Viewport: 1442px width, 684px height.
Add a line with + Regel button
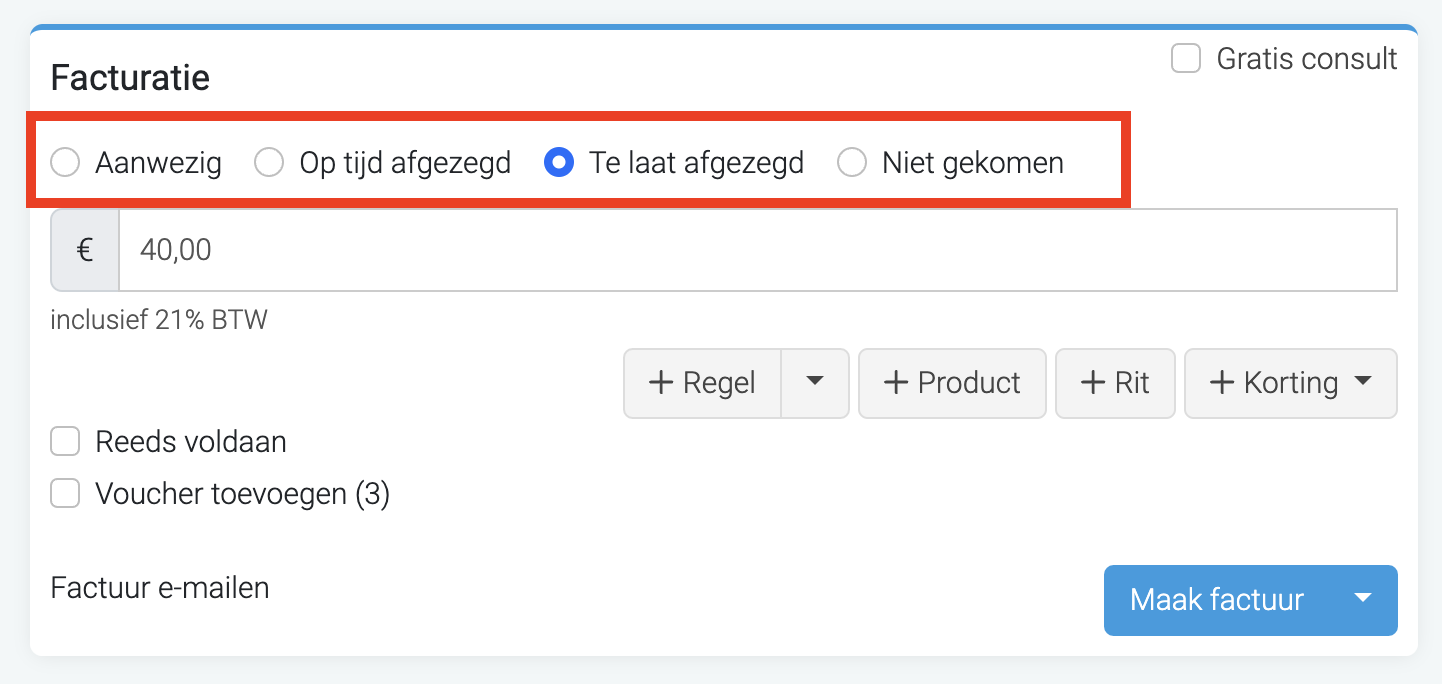tap(702, 383)
